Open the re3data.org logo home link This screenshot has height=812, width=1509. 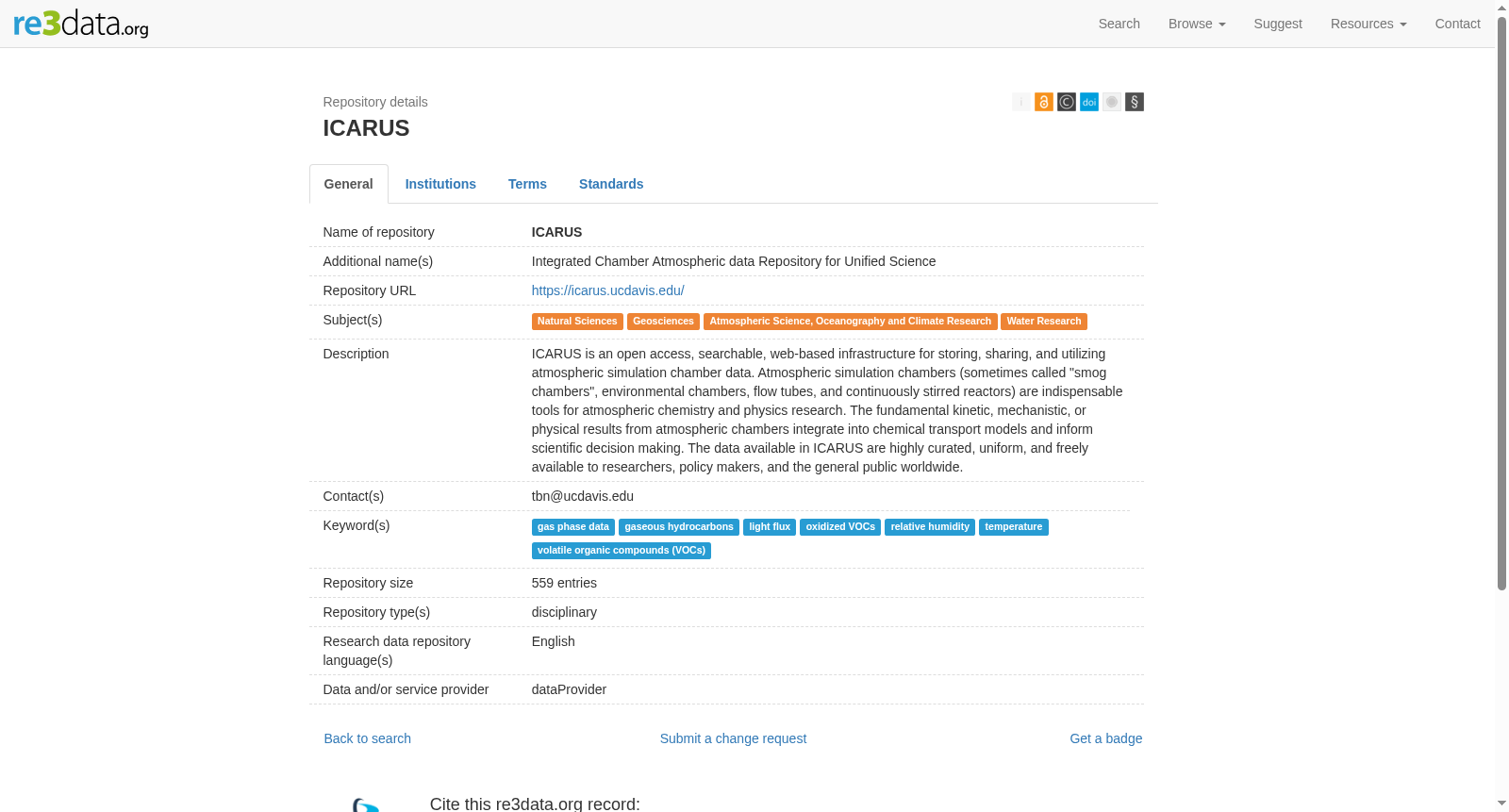pos(81,24)
